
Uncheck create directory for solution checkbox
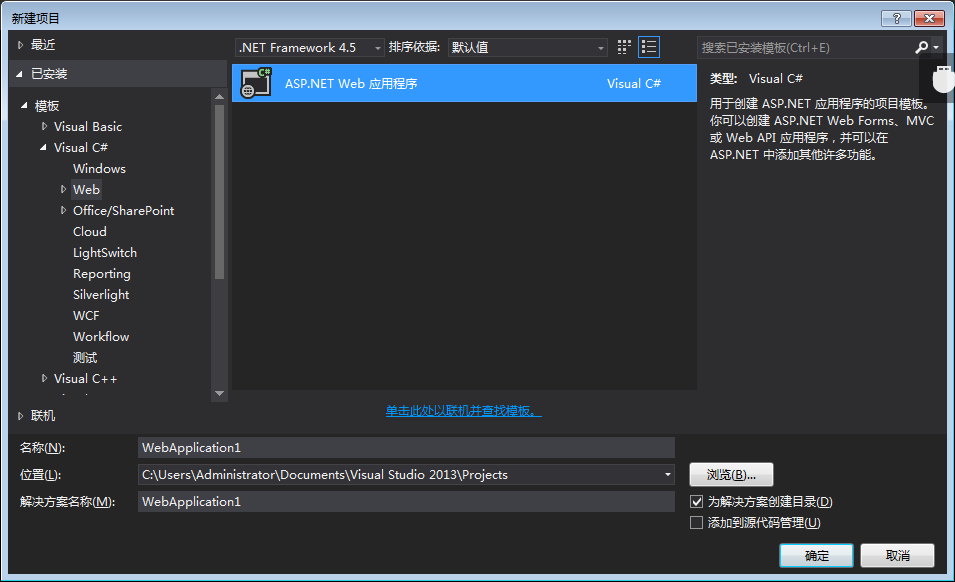coord(696,502)
